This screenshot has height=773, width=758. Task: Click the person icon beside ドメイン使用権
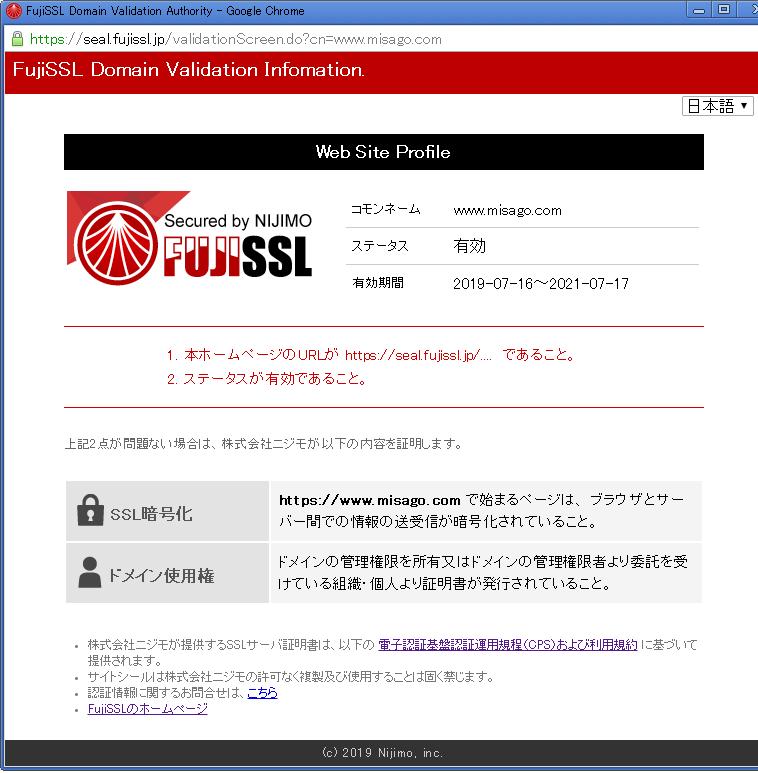point(90,572)
